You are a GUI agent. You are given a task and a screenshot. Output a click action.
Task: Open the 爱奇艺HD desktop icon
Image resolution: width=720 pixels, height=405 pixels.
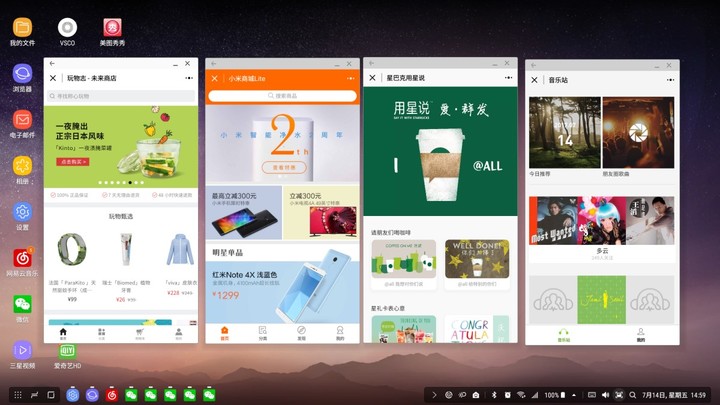(x=67, y=351)
